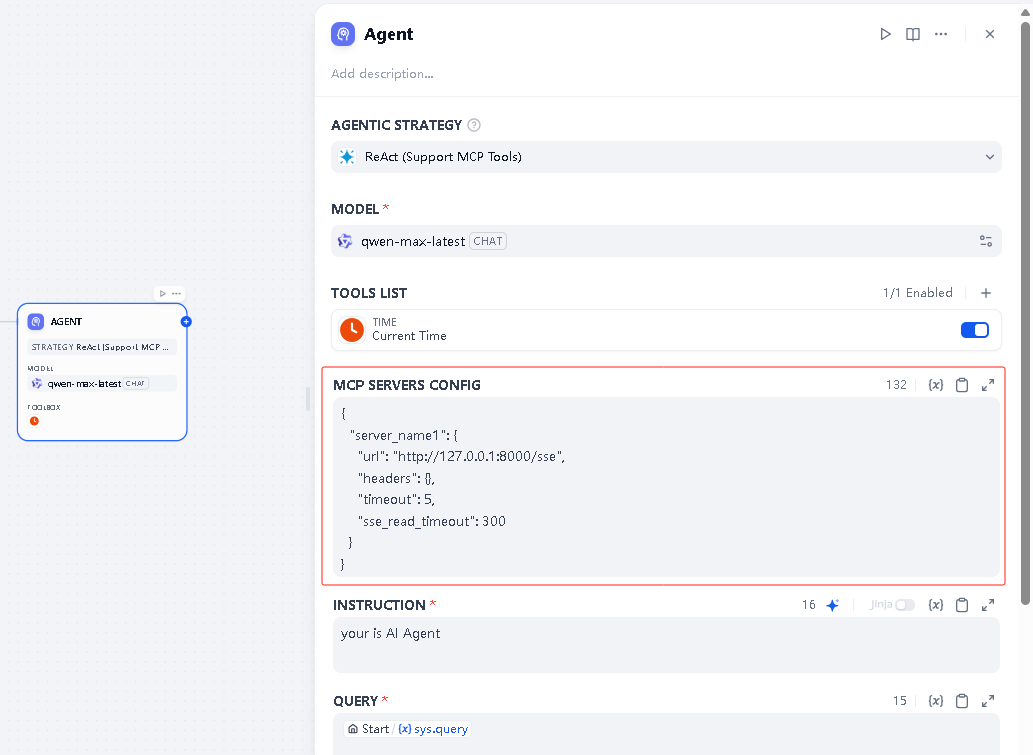This screenshot has height=755, width=1033.
Task: Click the split view icon in the panel header
Action: [913, 33]
